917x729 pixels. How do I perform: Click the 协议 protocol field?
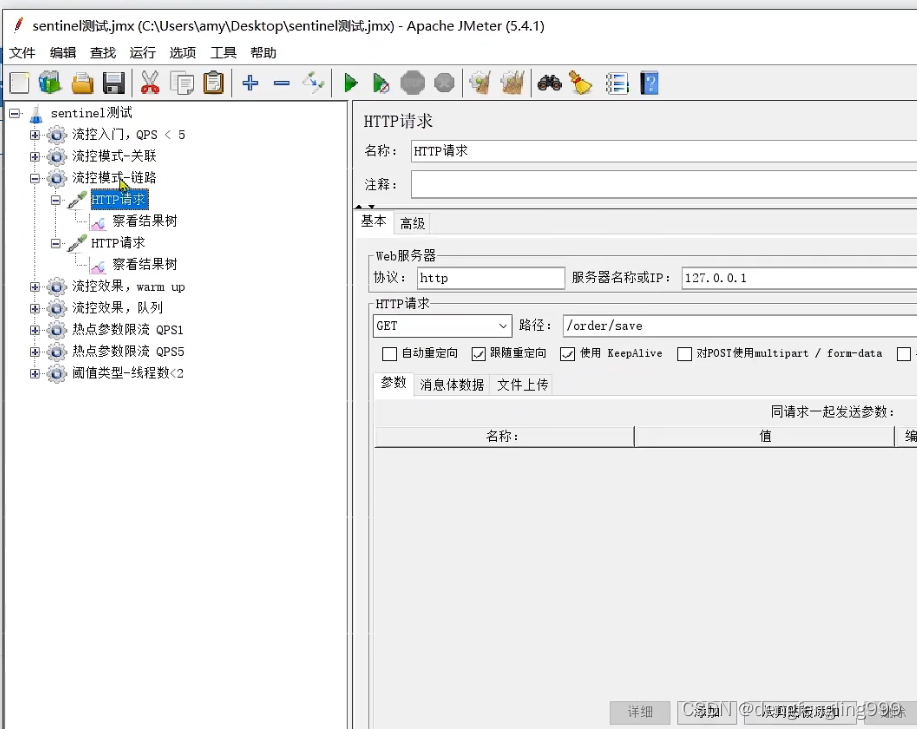(491, 278)
